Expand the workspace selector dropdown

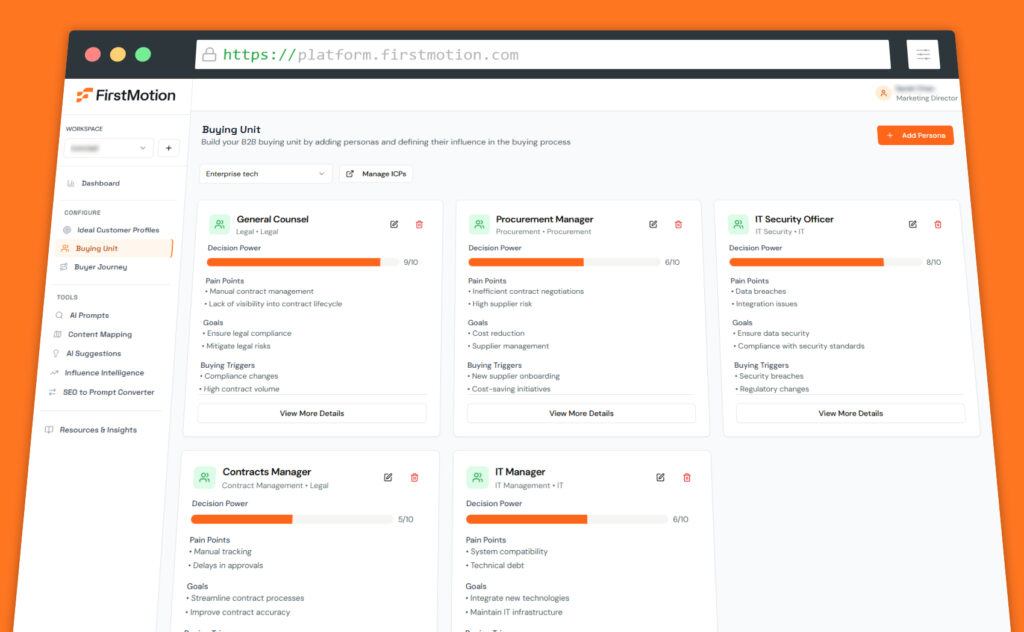click(110, 147)
